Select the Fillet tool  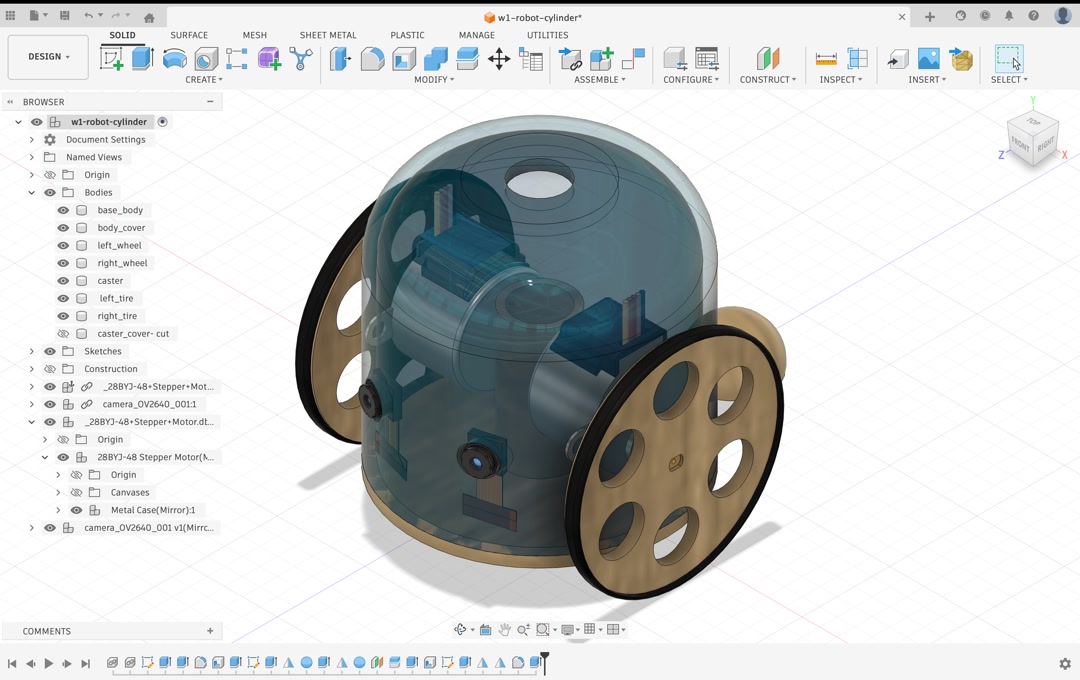point(372,59)
